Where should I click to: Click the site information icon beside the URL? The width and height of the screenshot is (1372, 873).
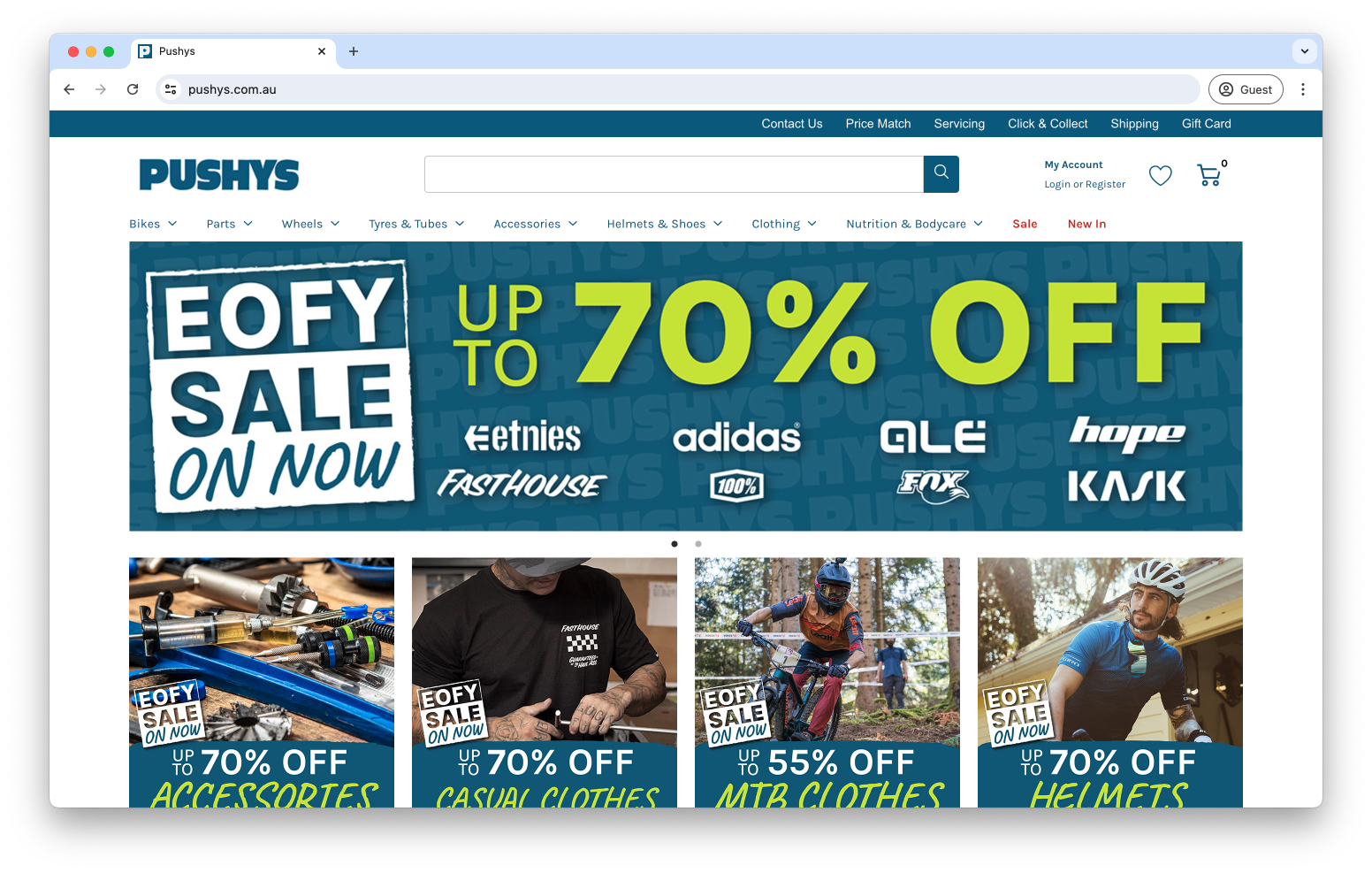[171, 89]
